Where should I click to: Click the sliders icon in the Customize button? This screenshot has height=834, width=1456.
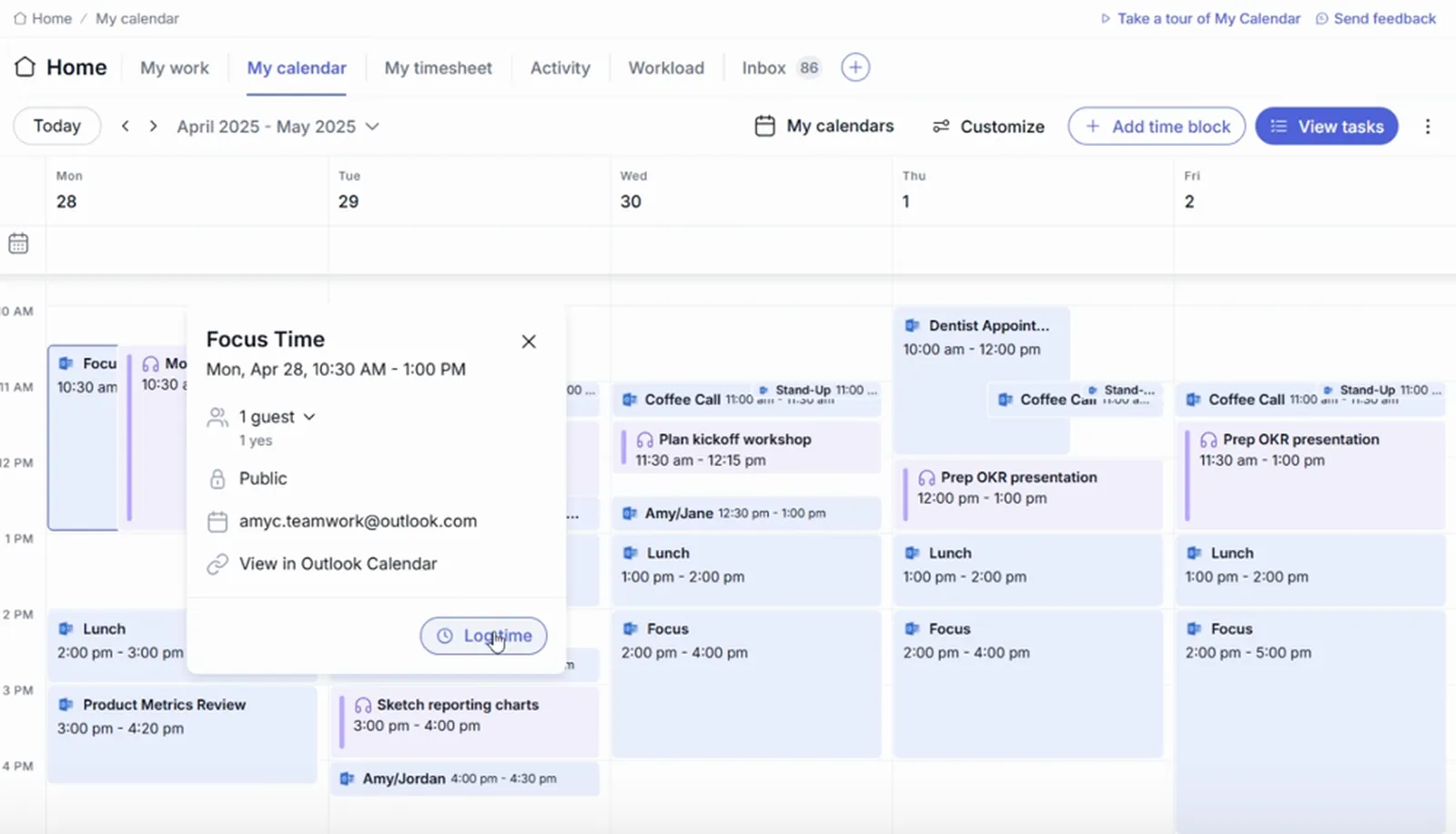pos(941,127)
